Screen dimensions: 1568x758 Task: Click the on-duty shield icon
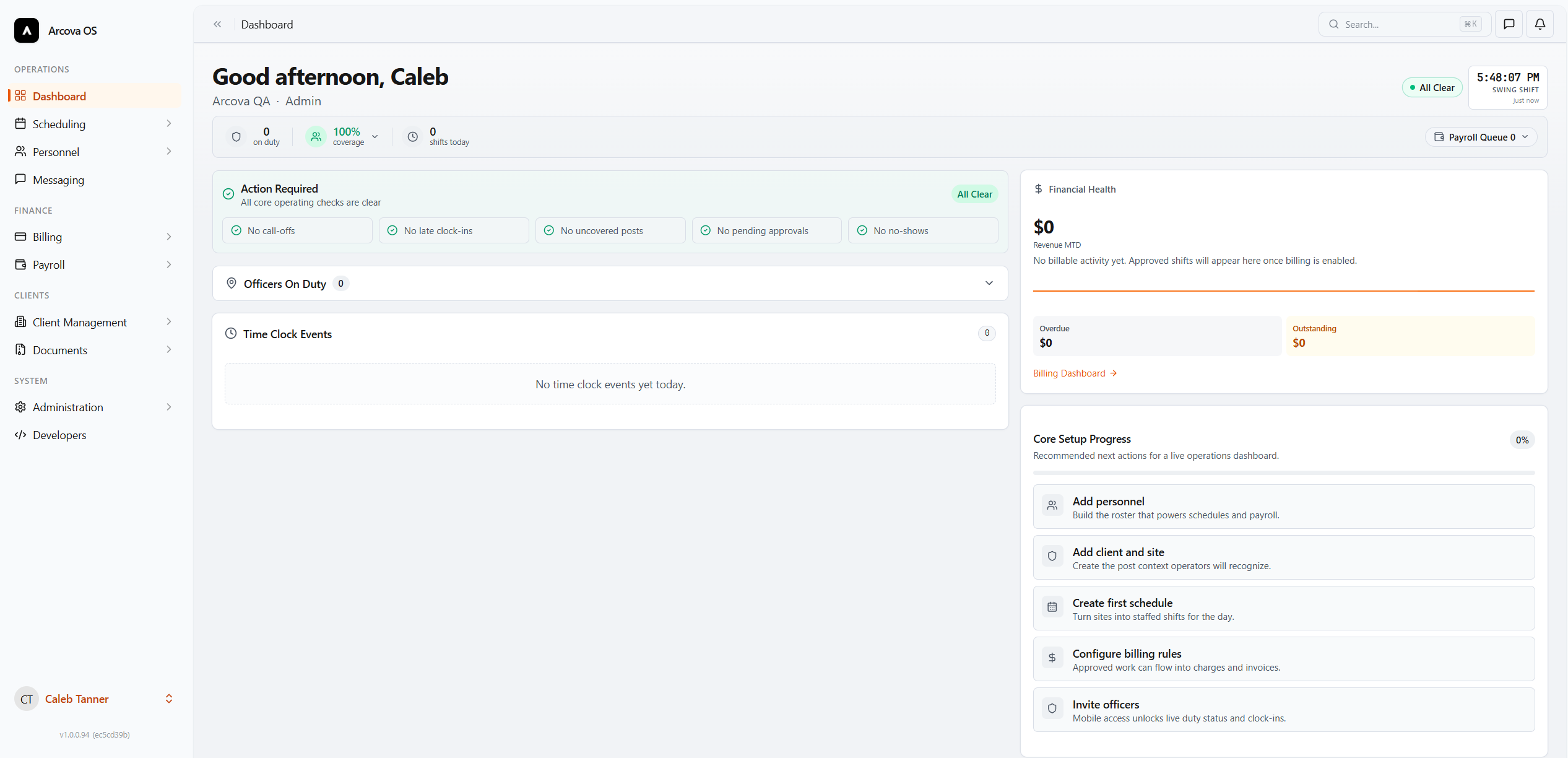tap(236, 136)
